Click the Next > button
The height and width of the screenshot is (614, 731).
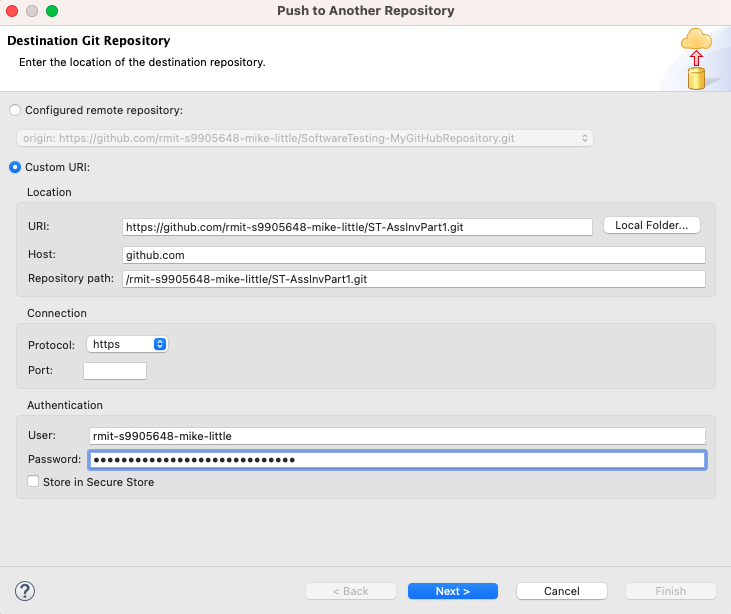(453, 591)
